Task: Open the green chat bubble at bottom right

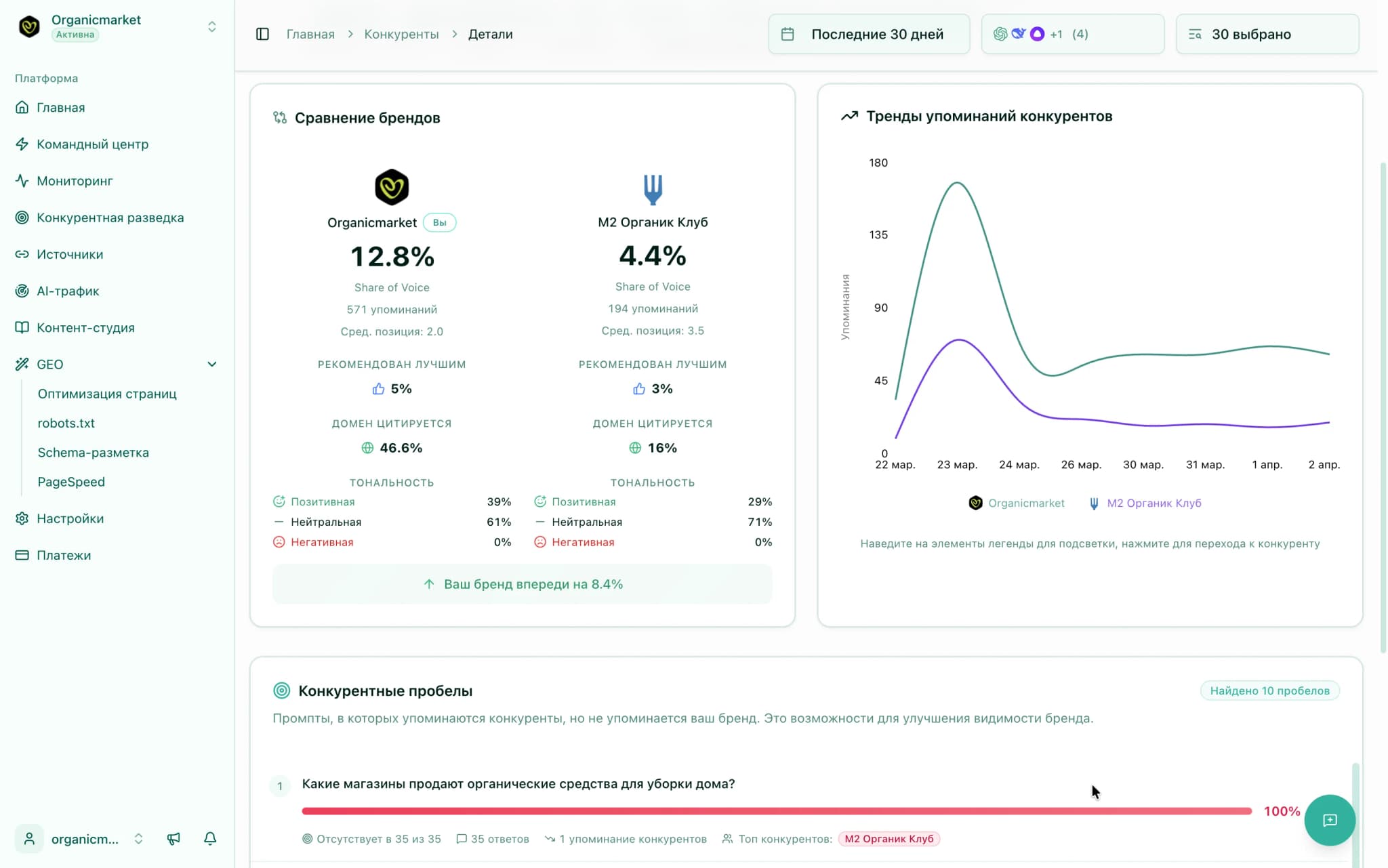Action: [1330, 820]
